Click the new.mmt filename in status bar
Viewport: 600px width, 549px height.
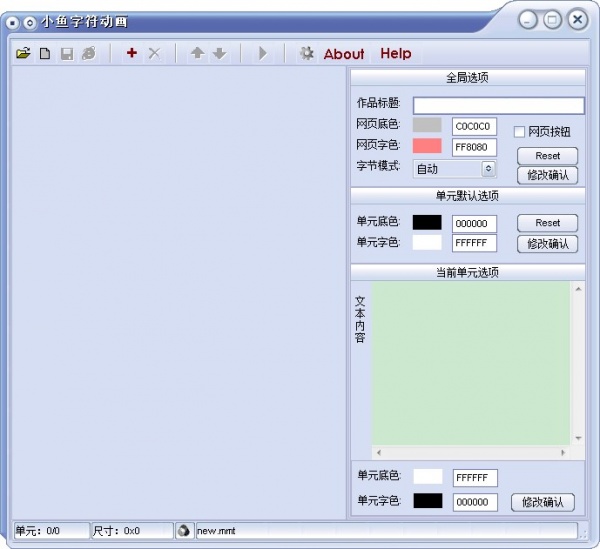click(x=216, y=531)
